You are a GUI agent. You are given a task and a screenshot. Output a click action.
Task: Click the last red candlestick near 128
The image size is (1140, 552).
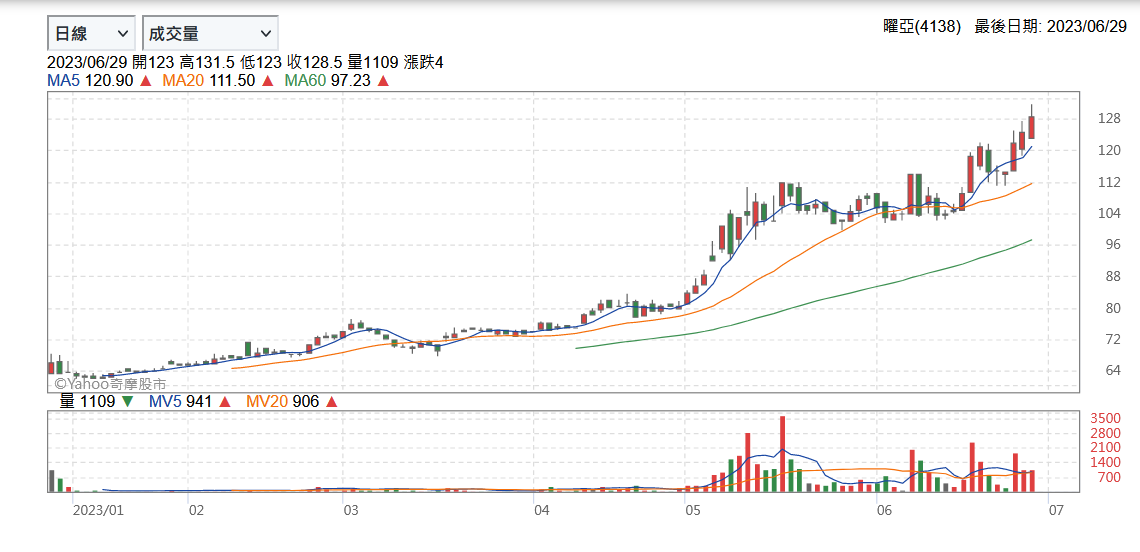[1031, 127]
